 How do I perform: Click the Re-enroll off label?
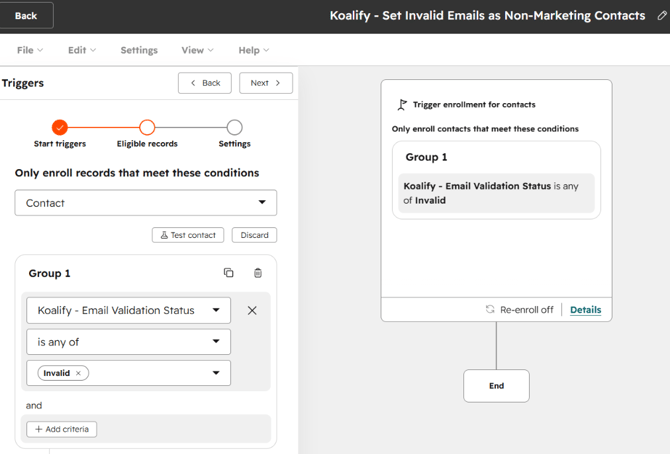(526, 310)
